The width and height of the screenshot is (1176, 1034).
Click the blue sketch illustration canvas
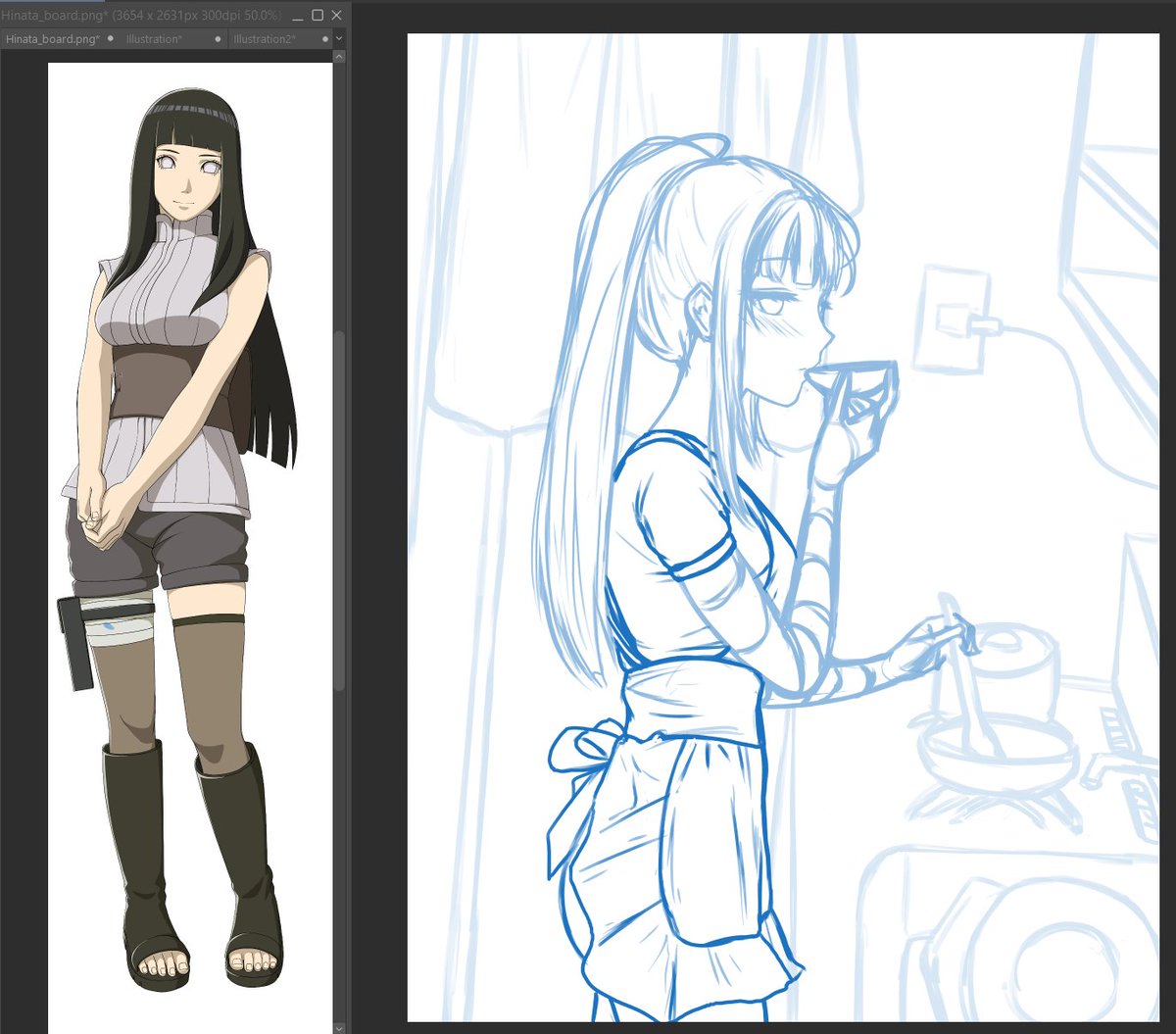click(783, 527)
